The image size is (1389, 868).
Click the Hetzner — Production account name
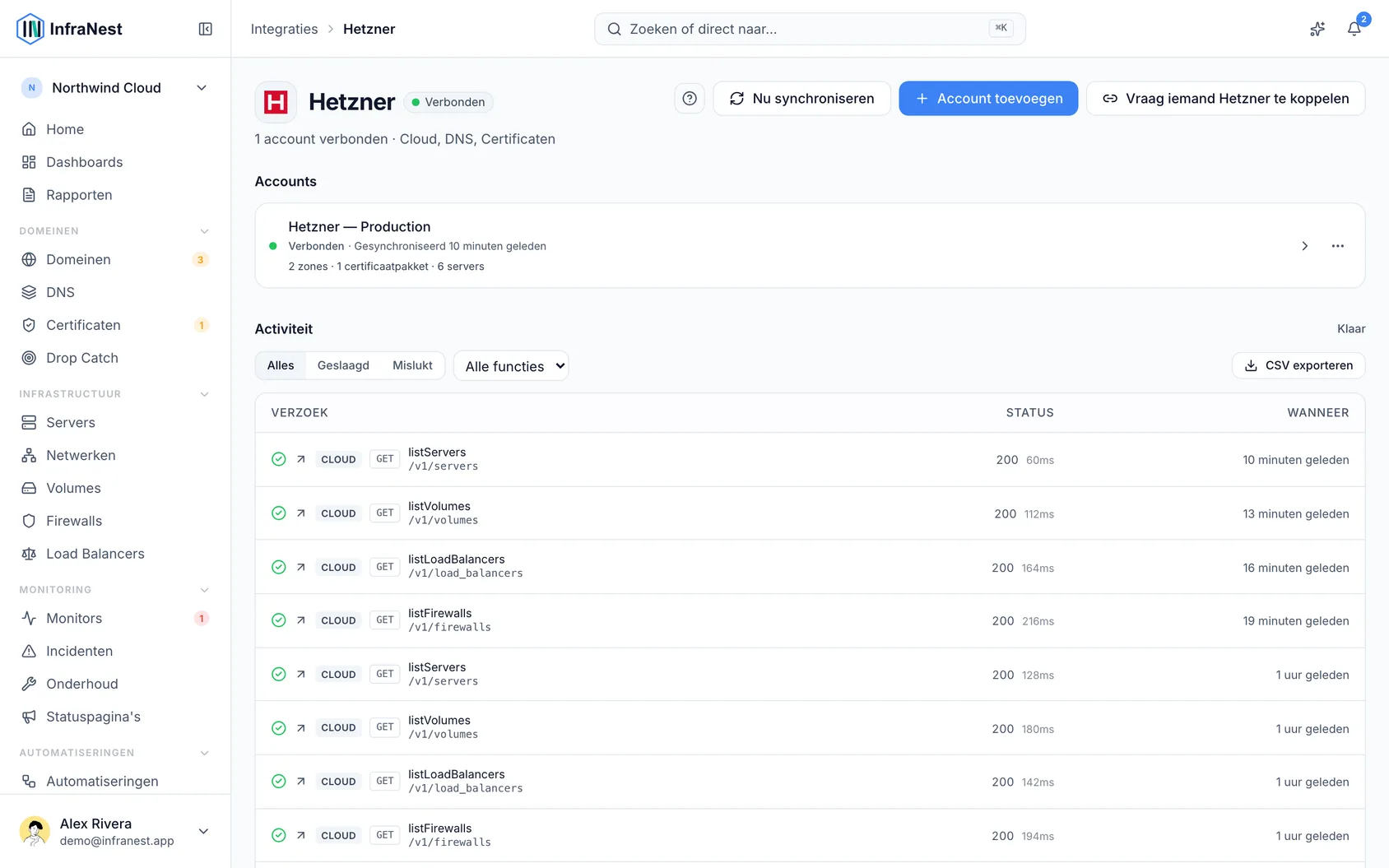(360, 227)
